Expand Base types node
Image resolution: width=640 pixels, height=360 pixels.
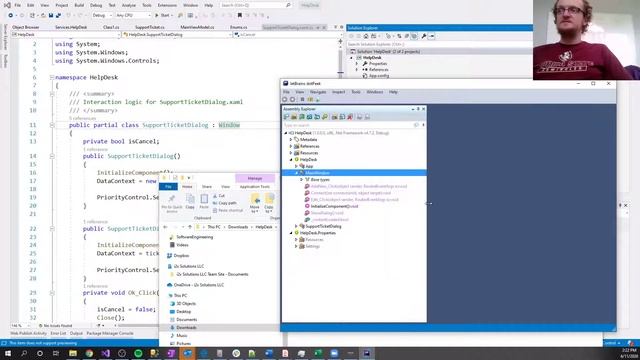click(x=302, y=180)
